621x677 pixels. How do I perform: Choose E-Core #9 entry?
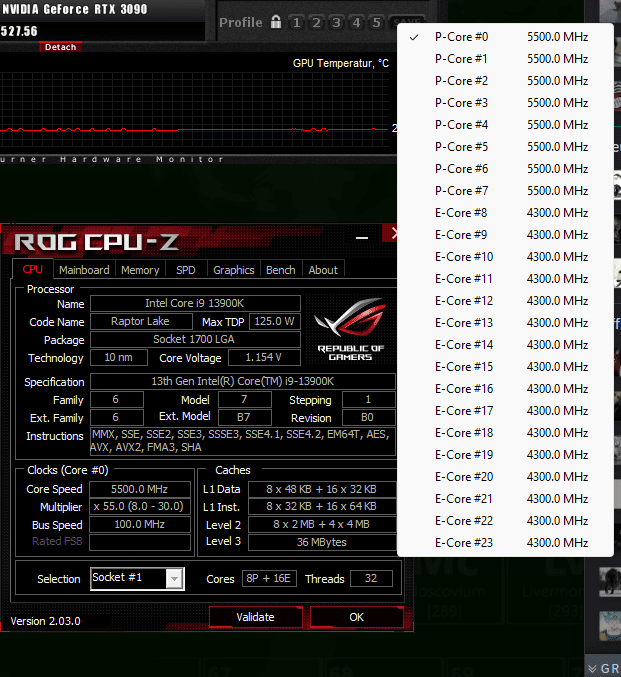505,235
